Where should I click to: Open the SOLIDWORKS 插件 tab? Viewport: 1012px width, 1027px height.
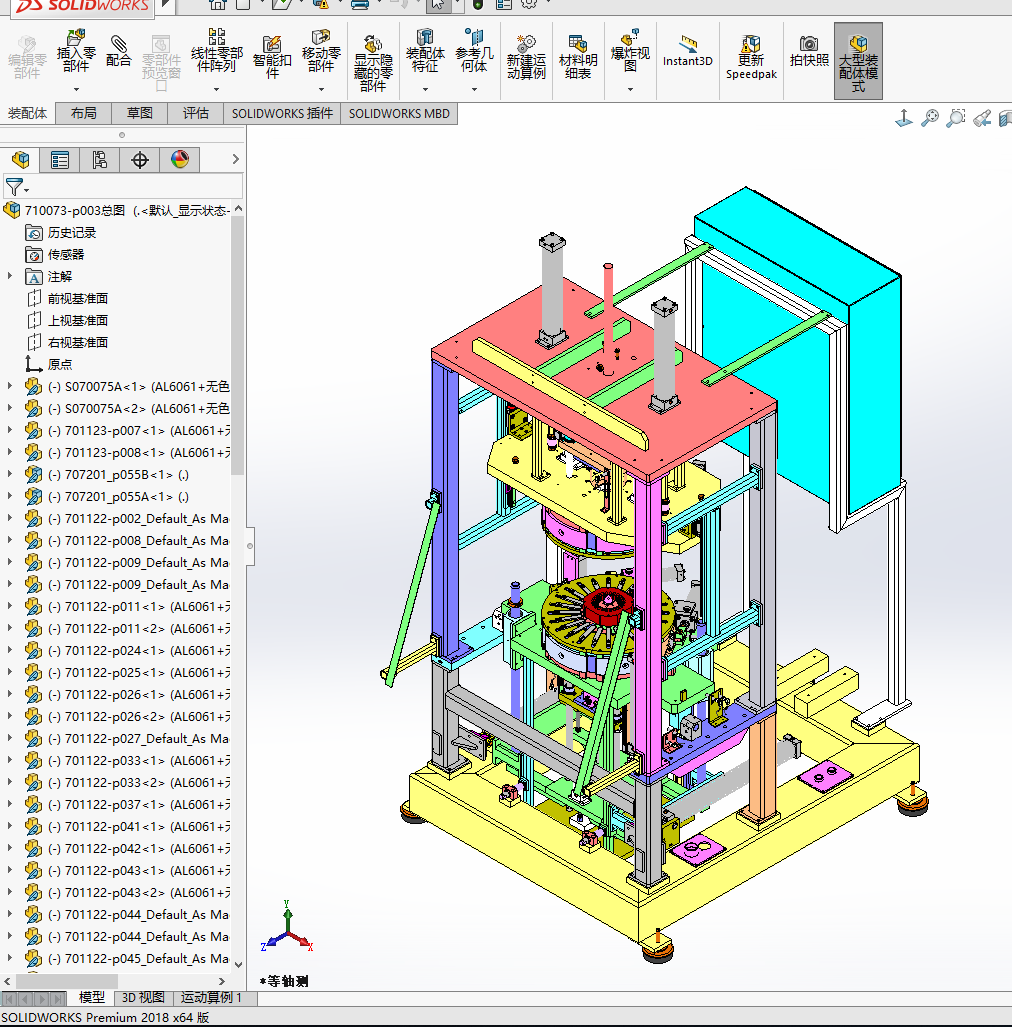tap(282, 113)
